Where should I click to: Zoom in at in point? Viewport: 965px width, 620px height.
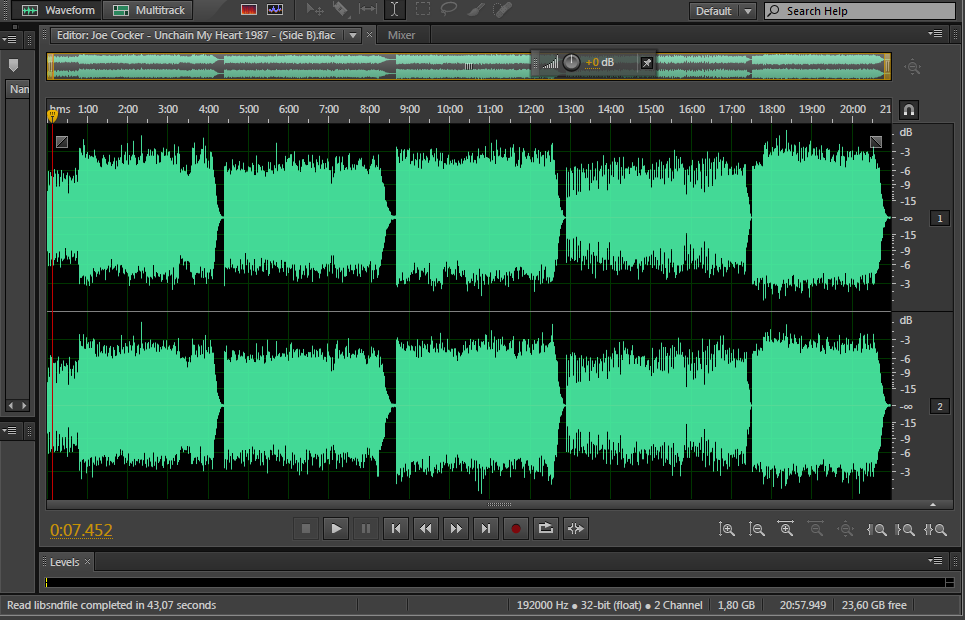(876, 529)
